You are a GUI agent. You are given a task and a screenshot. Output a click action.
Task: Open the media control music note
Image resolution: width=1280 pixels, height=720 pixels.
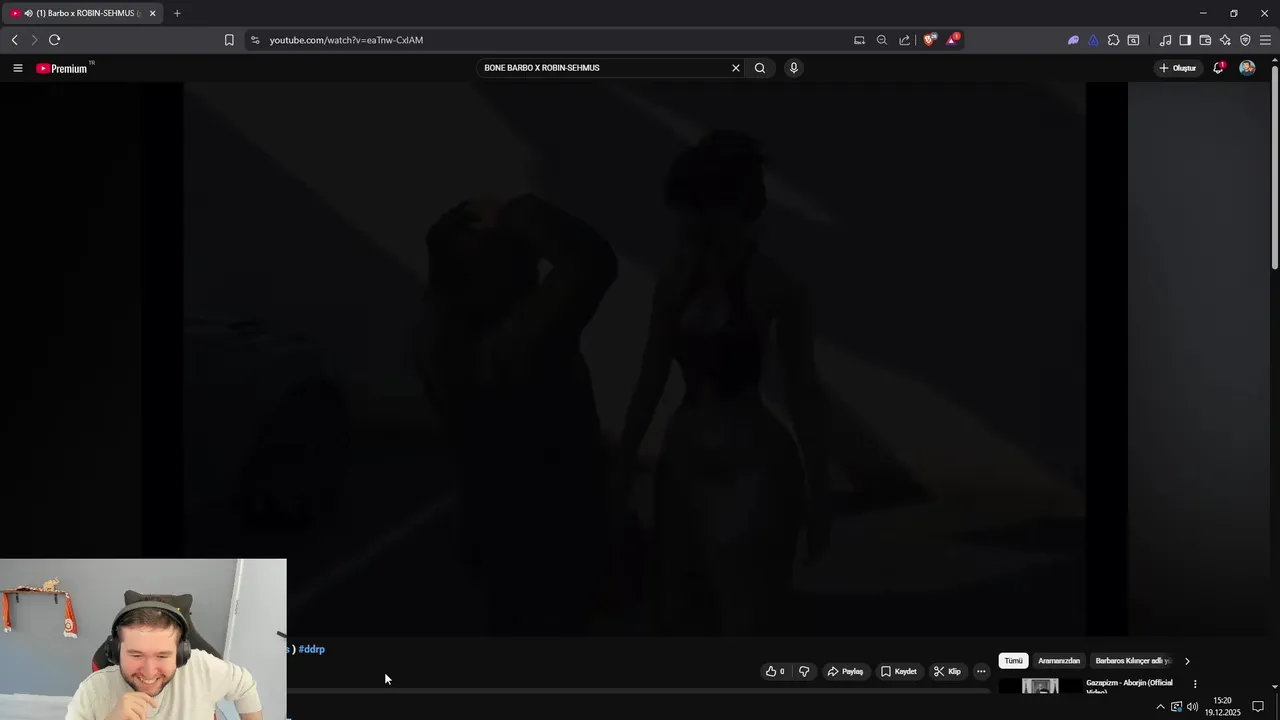pyautogui.click(x=1165, y=40)
